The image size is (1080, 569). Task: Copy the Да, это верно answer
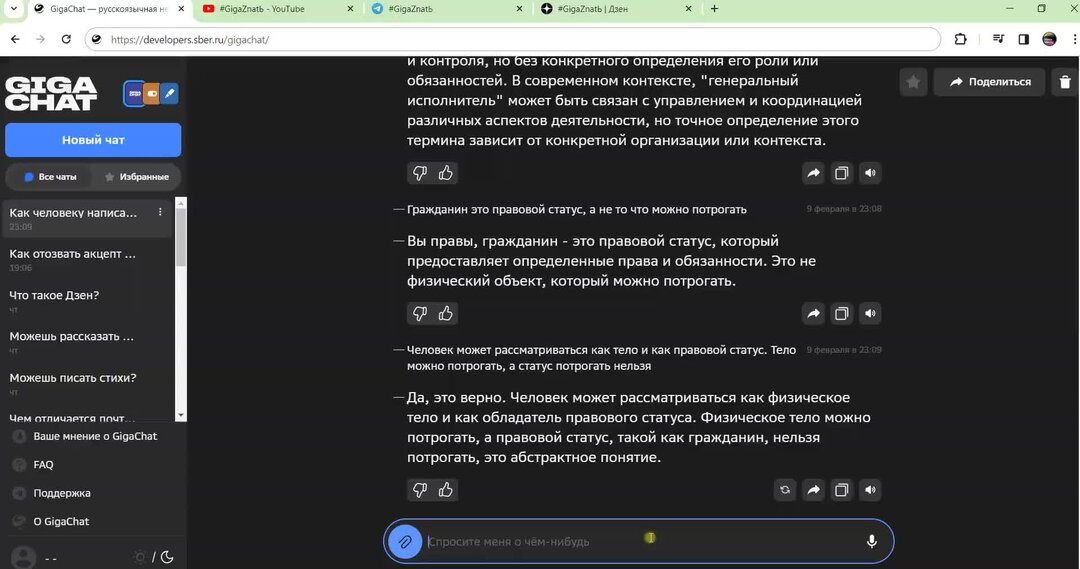(x=842, y=490)
